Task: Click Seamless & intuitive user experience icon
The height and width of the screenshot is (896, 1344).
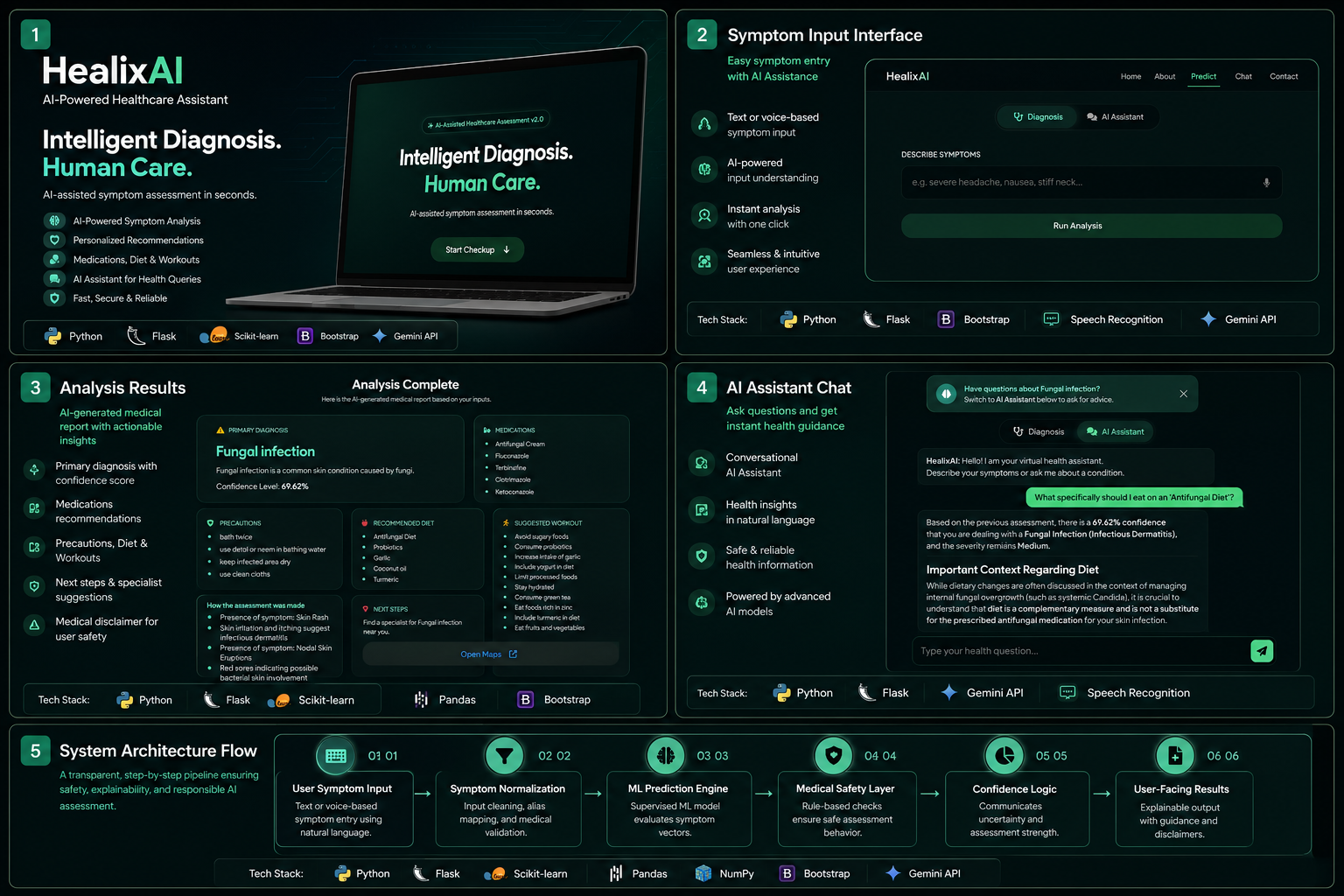Action: point(704,261)
